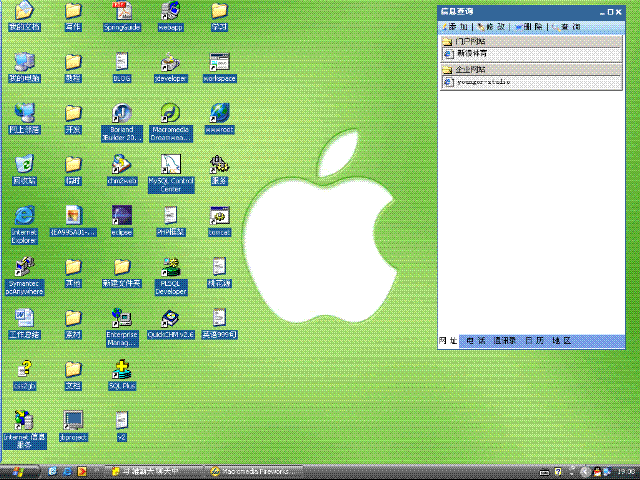
Task: Select the Borland JBuilder shortcut icon
Action: [x=122, y=122]
